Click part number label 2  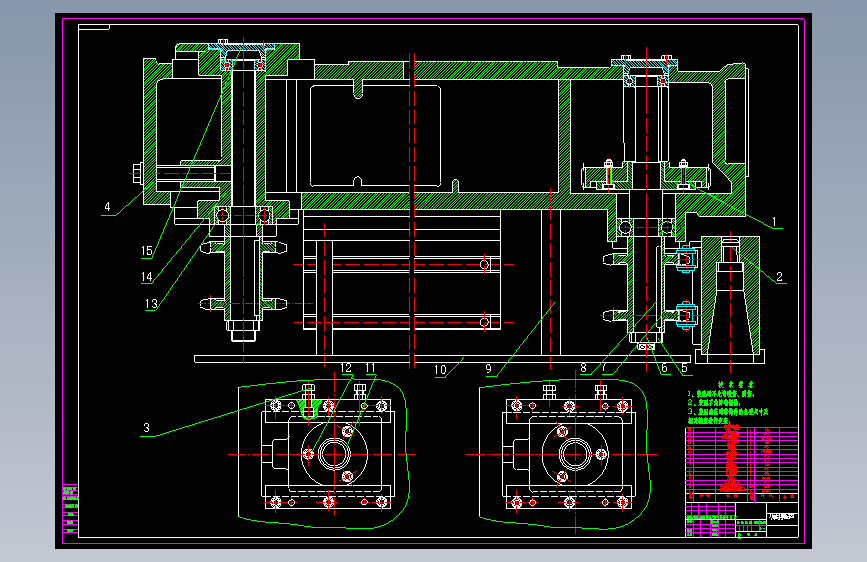pyautogui.click(x=779, y=277)
